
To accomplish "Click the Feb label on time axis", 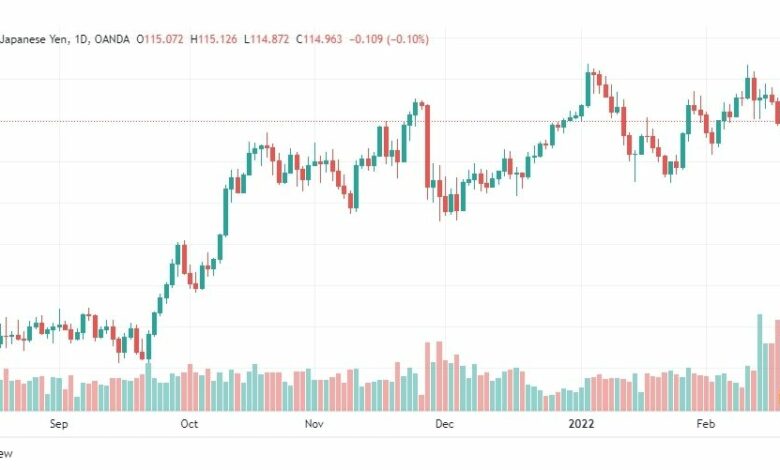I will (x=705, y=424).
